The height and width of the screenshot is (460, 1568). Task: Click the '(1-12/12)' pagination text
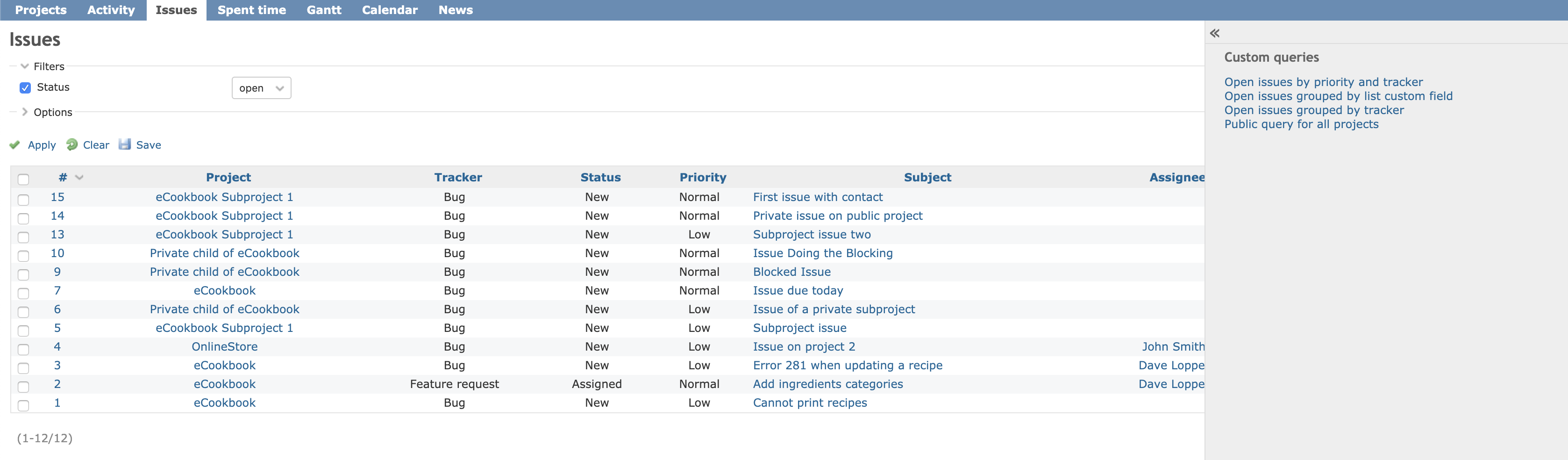coord(44,438)
